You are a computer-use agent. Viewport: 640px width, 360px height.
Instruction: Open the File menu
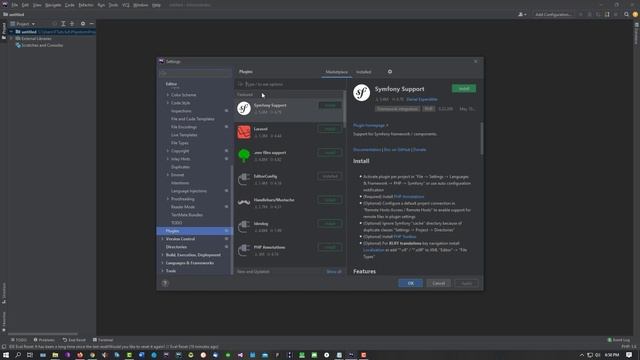pos(15,5)
